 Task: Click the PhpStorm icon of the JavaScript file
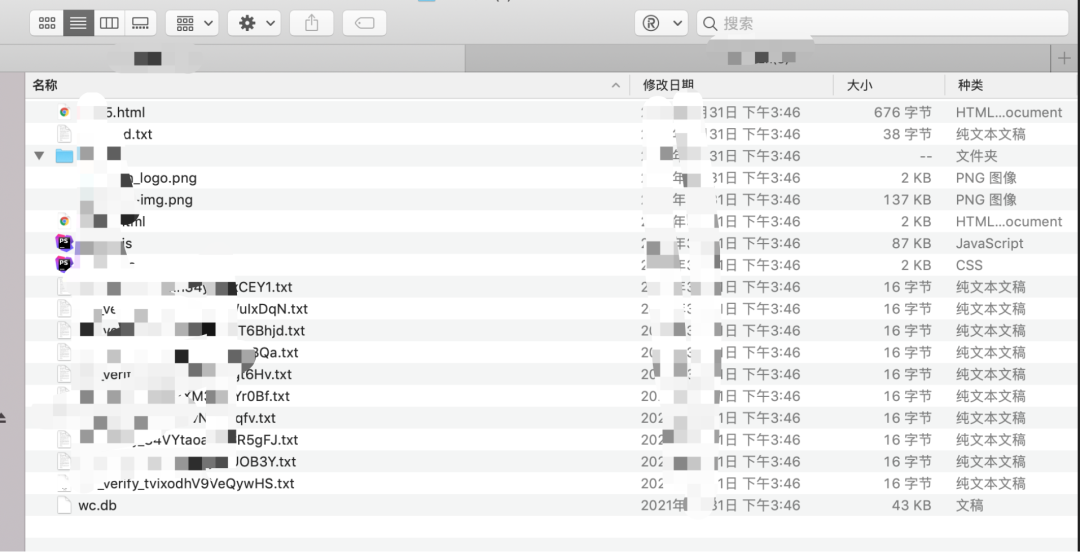coord(64,243)
